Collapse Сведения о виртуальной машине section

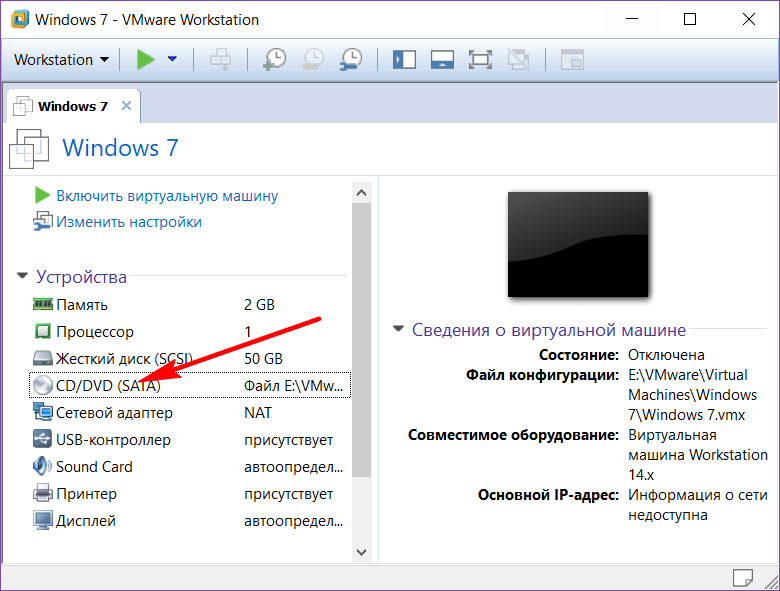click(x=398, y=329)
